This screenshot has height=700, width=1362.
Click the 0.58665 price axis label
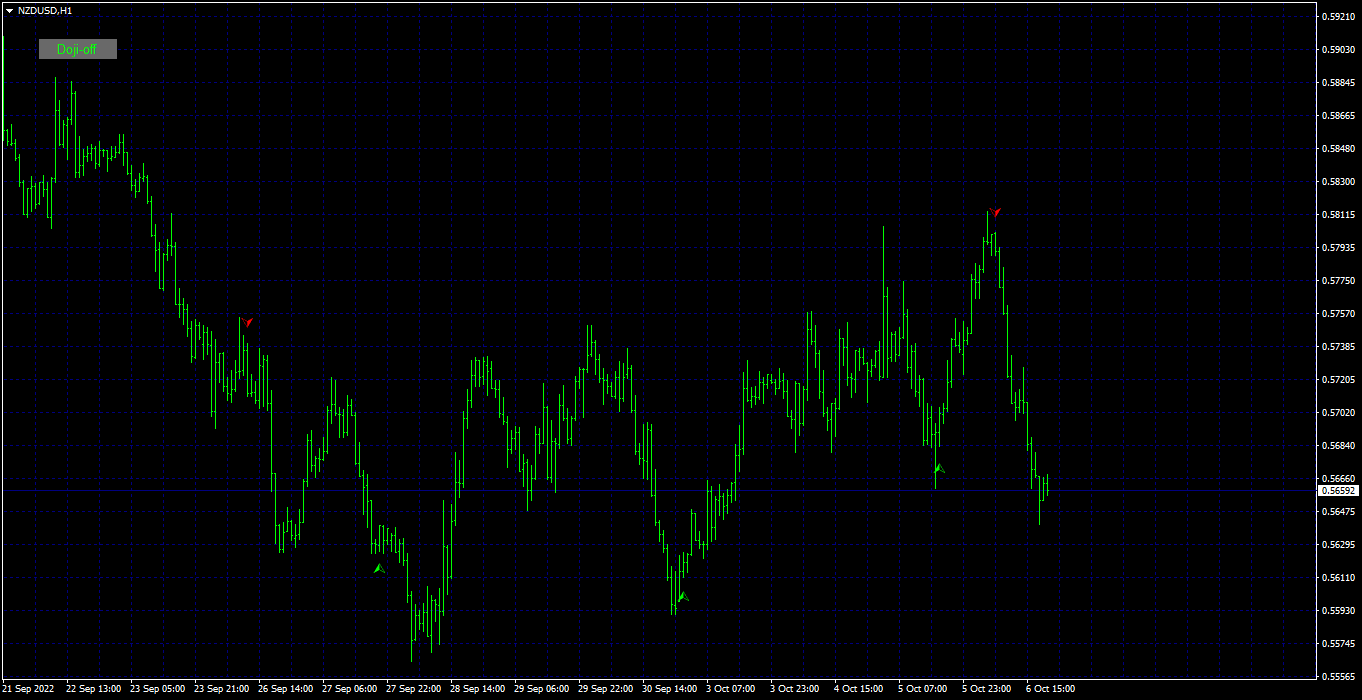click(1340, 116)
